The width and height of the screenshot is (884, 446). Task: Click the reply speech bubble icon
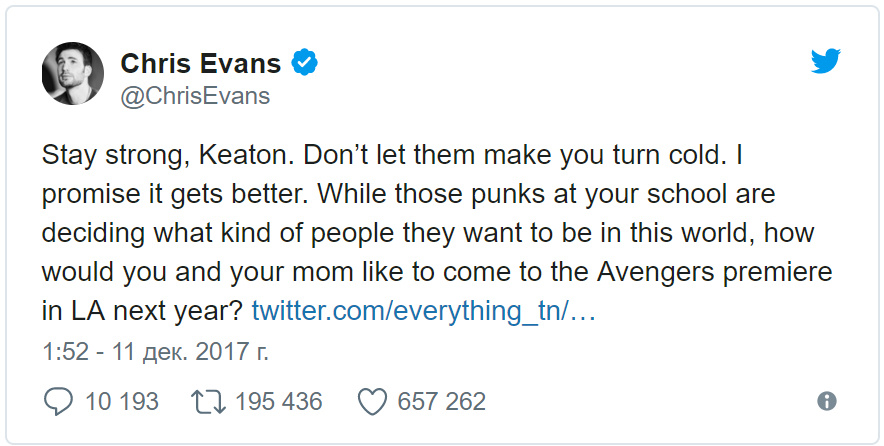(58, 402)
